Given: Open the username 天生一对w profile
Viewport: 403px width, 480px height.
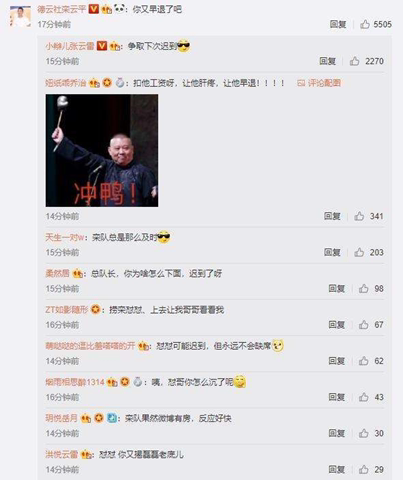Looking at the screenshot, I should [x=65, y=237].
